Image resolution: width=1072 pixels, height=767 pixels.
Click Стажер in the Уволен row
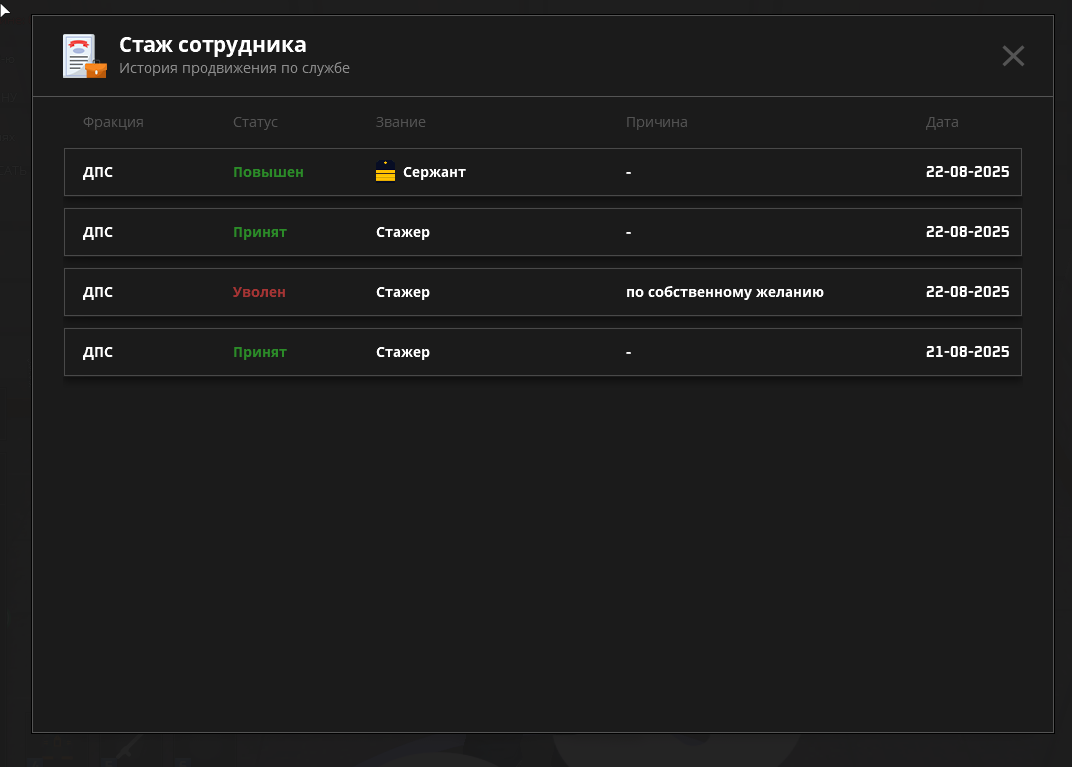[403, 292]
